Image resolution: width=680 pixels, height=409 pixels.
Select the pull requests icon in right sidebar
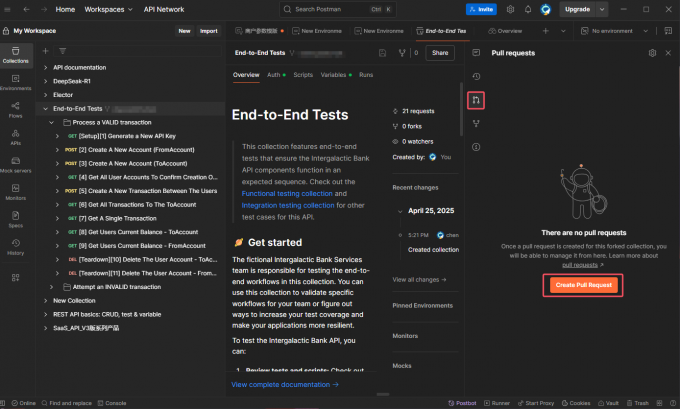coord(476,100)
